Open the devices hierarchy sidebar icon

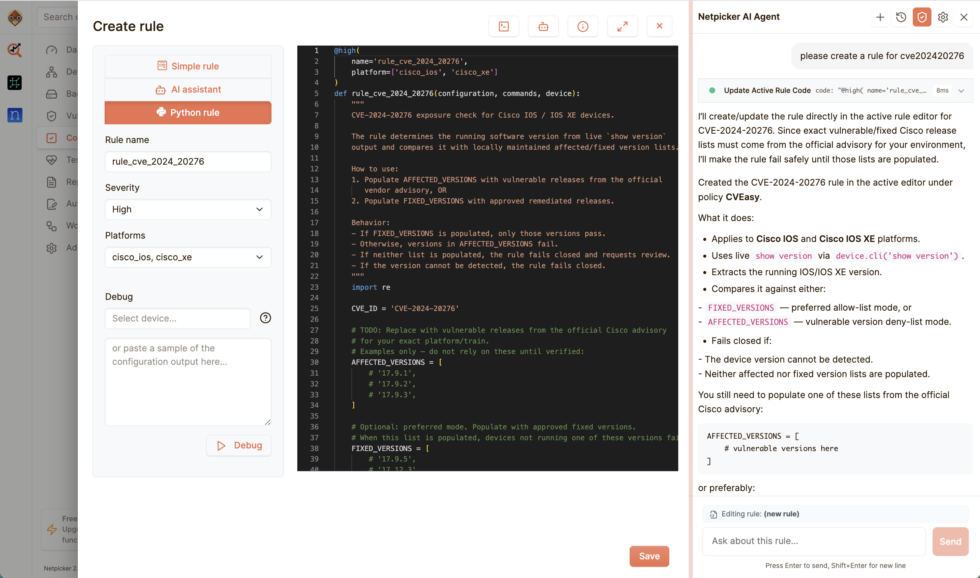[52, 72]
